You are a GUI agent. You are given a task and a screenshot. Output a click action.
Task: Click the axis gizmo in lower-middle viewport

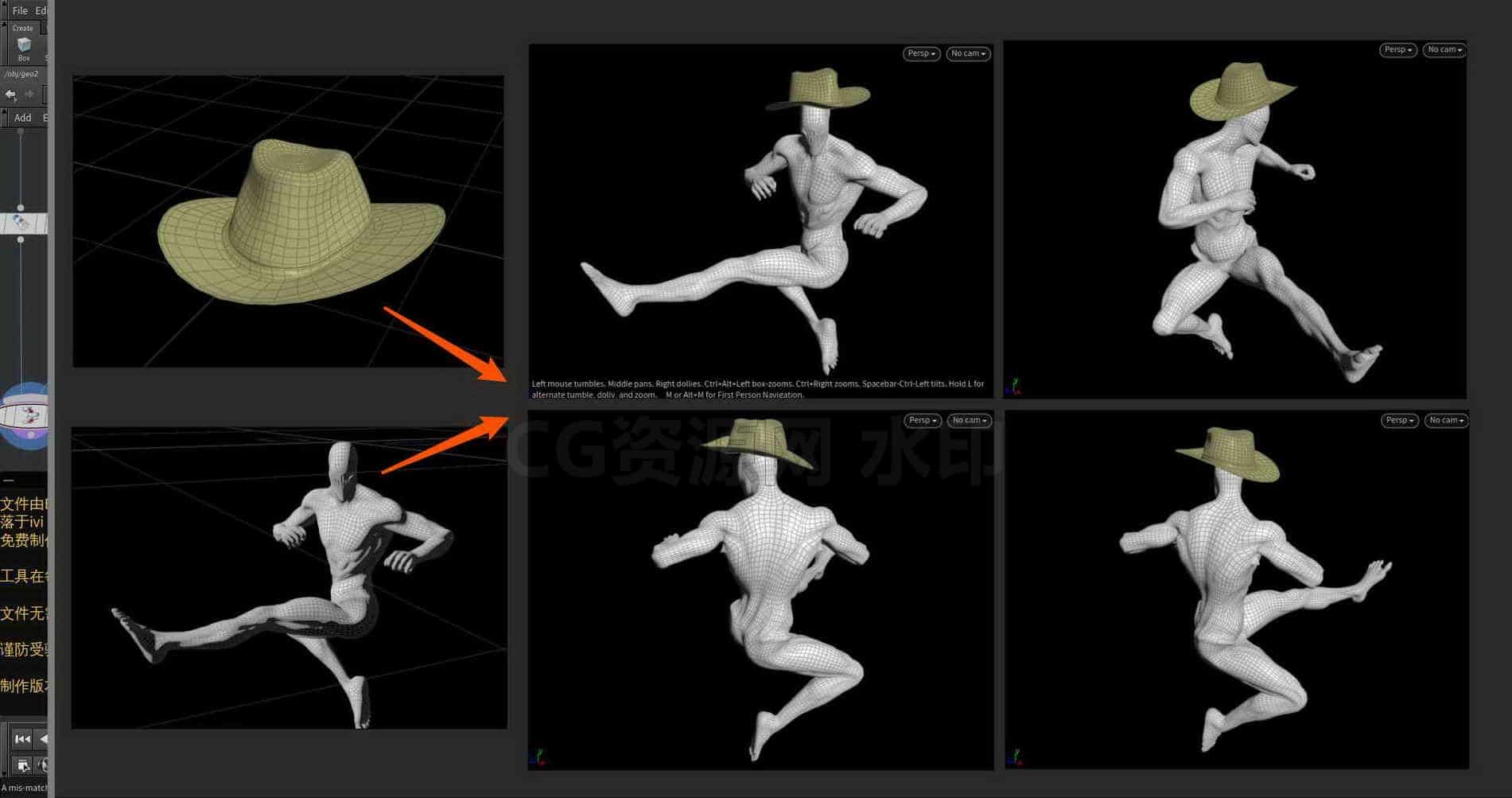pyautogui.click(x=539, y=757)
